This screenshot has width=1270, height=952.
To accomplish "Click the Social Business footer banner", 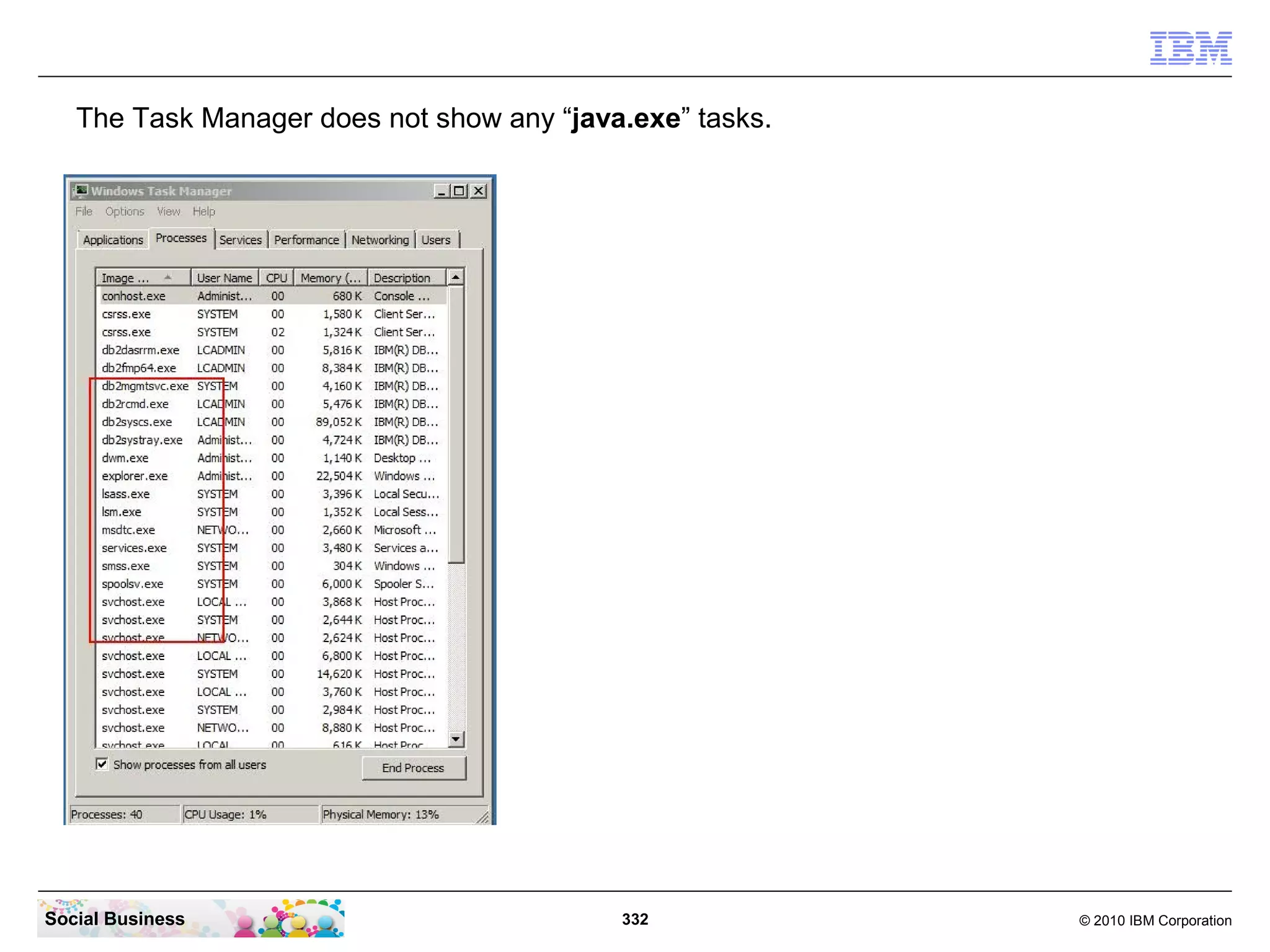I will click(191, 918).
